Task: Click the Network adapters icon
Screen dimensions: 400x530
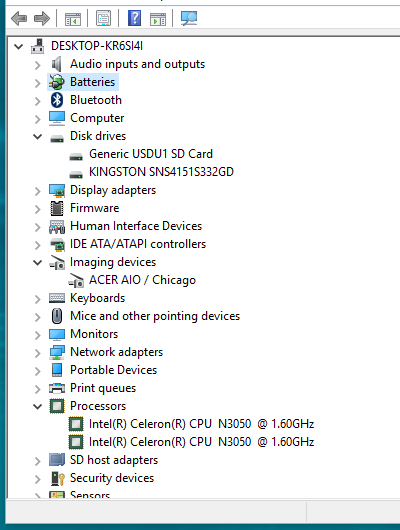Action: click(x=57, y=352)
